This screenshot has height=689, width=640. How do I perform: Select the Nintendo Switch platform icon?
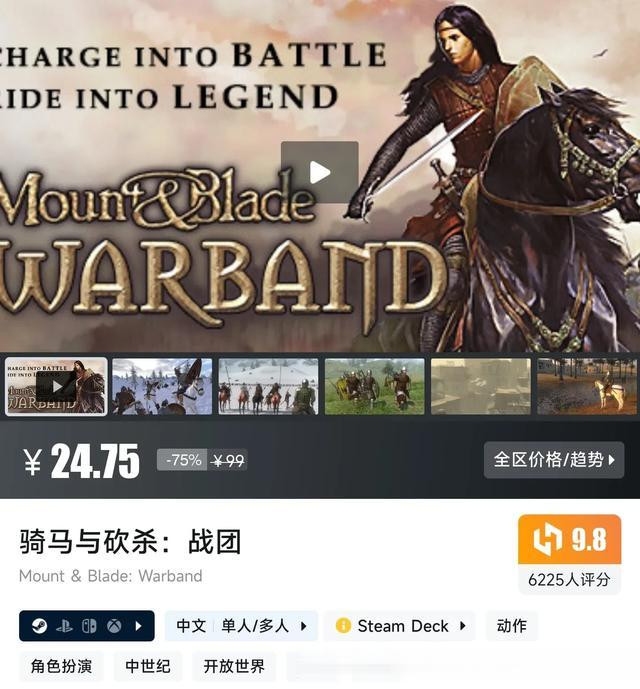click(89, 625)
